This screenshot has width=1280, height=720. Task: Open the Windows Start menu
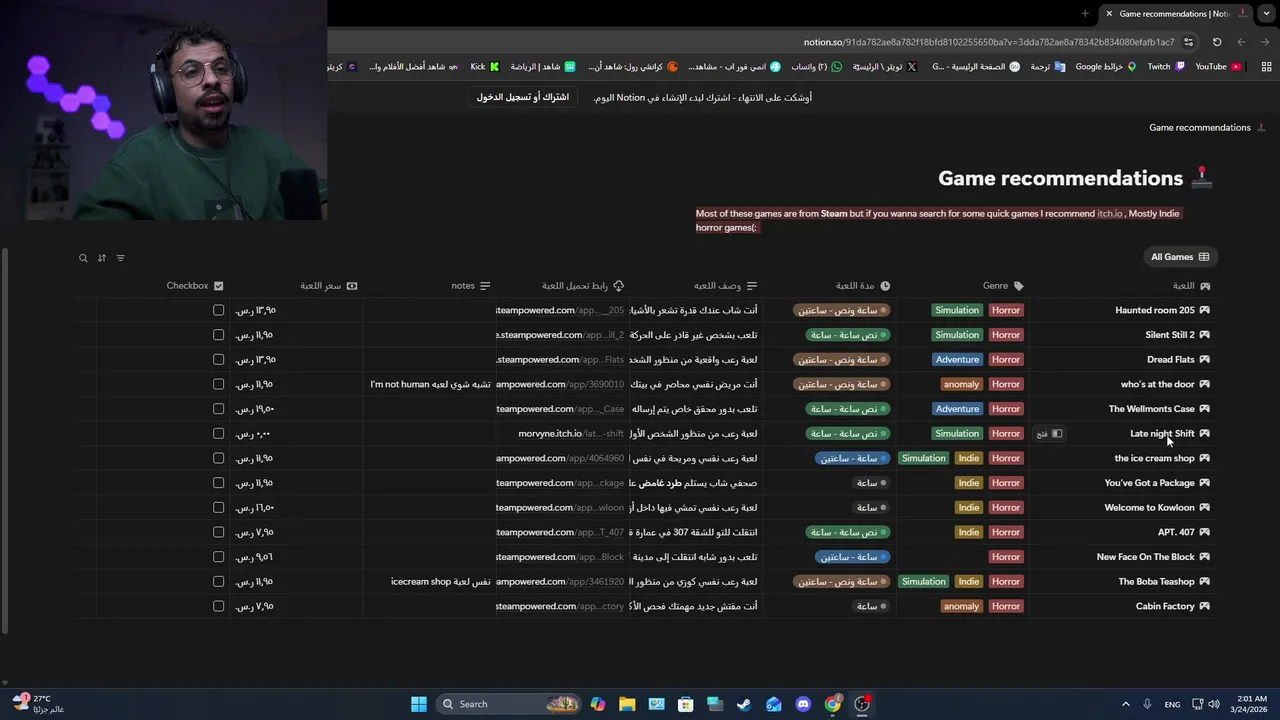419,704
